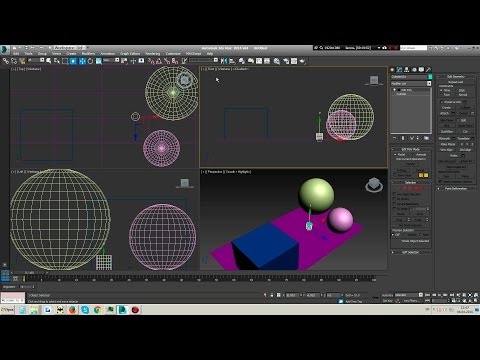Open the Select by Name dialog
480x360 pixels.
pos(57,61)
